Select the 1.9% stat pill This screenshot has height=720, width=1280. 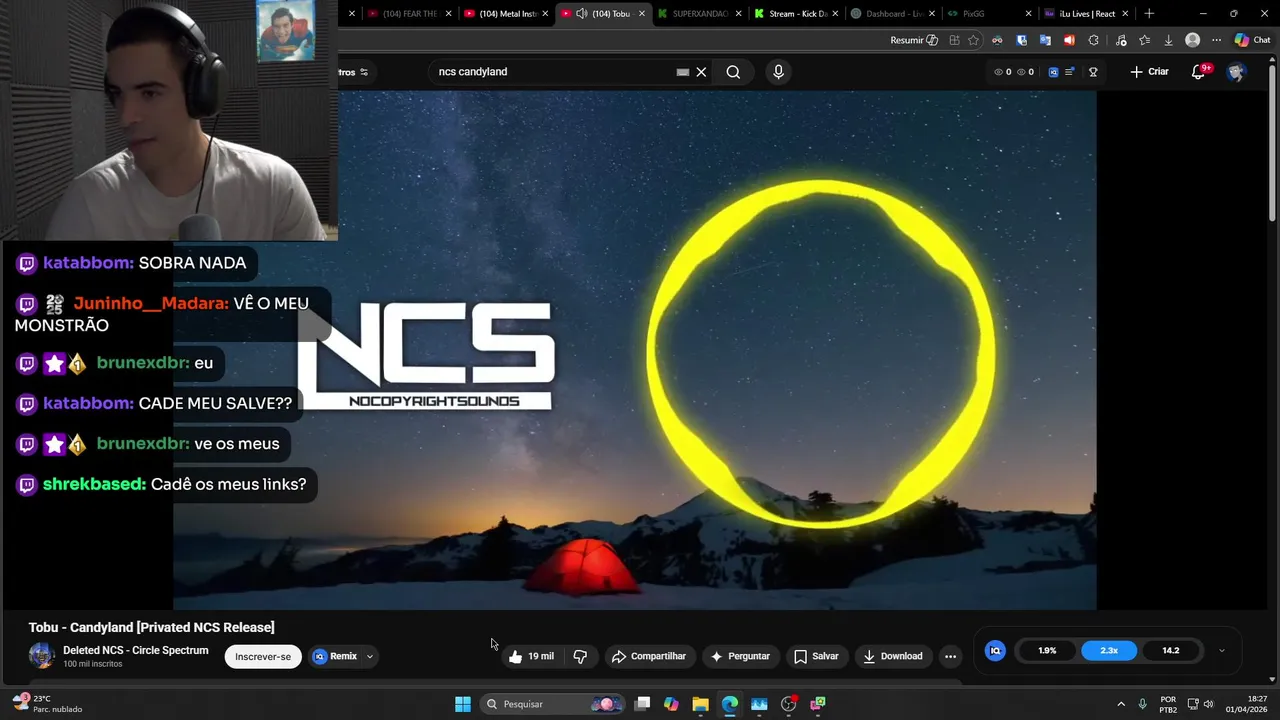1047,651
